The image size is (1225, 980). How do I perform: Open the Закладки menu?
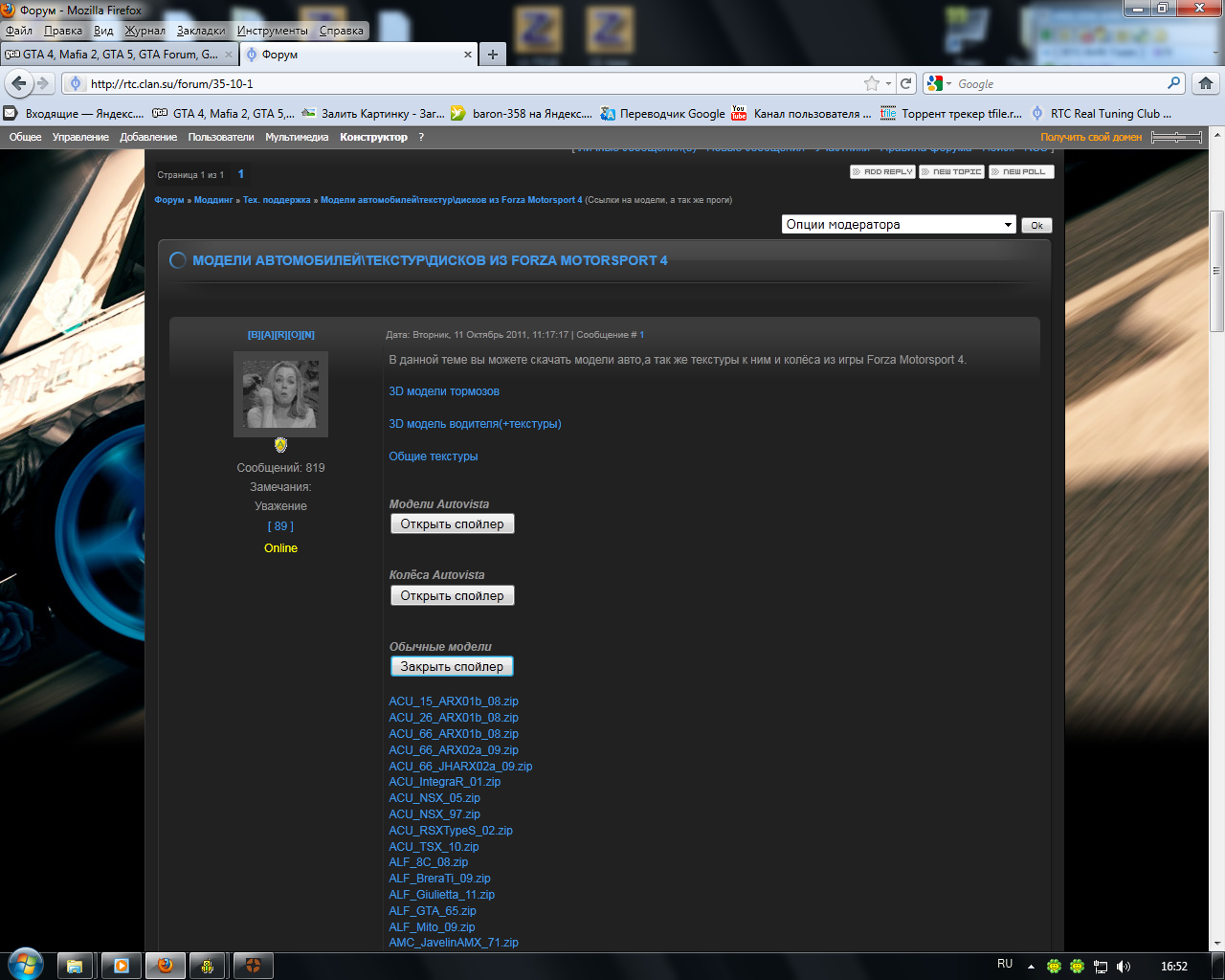coord(201,31)
